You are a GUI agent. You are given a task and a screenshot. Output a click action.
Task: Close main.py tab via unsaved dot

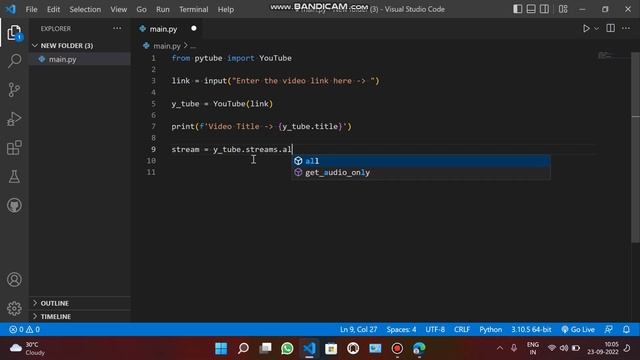(193, 28)
